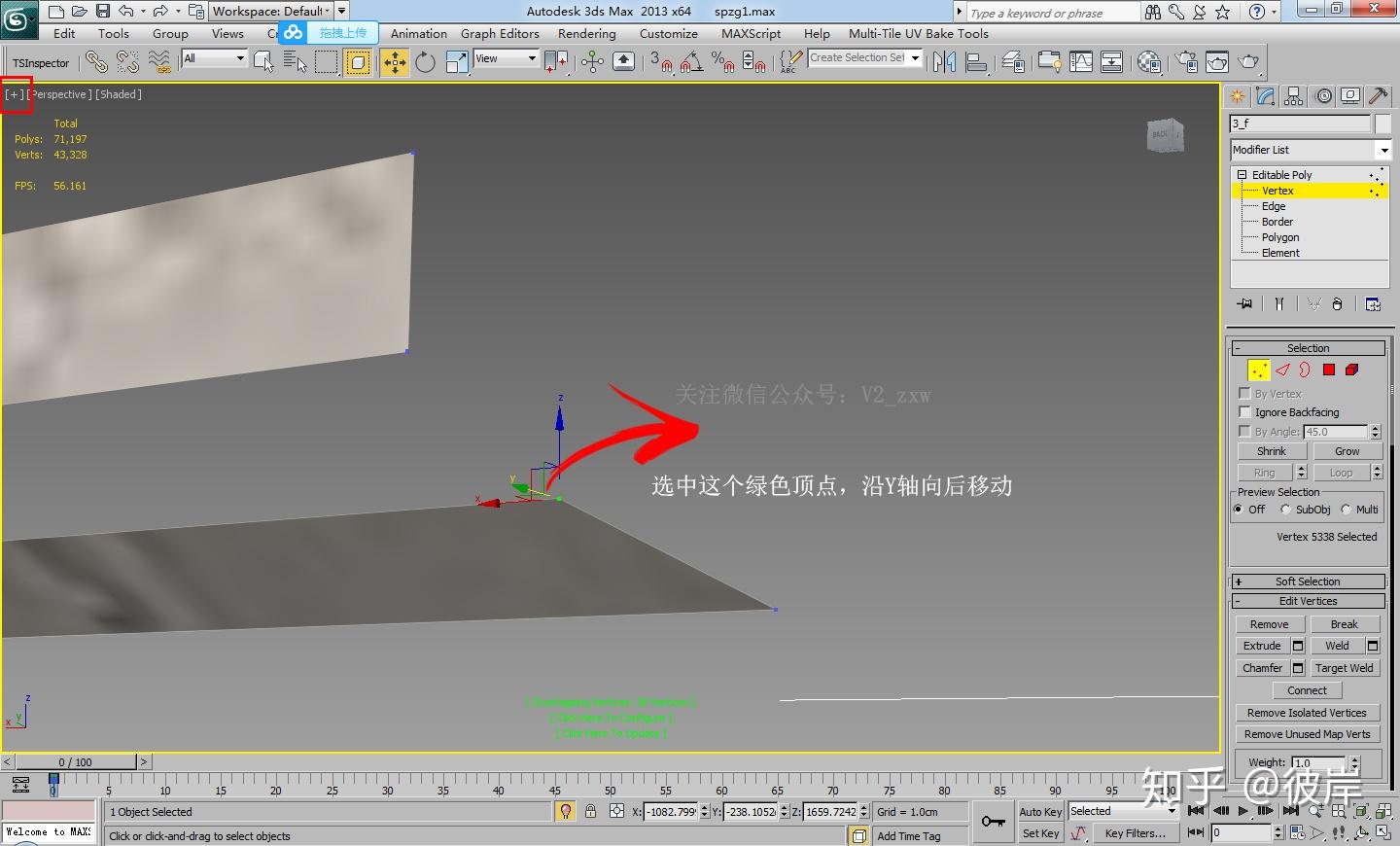Click Remove Isolated Vertices button
The height and width of the screenshot is (846, 1400).
coord(1308,713)
